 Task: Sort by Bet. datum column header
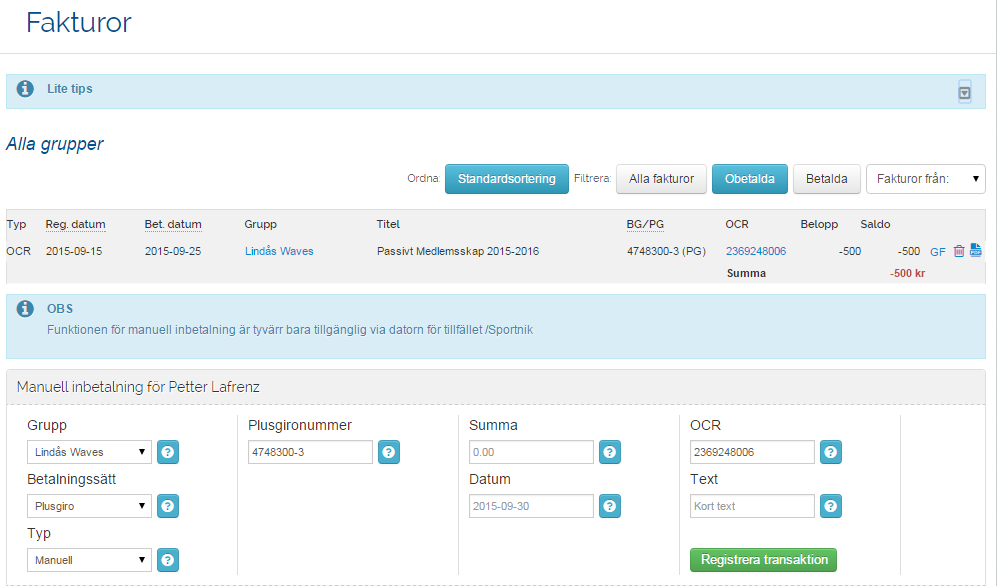point(173,224)
